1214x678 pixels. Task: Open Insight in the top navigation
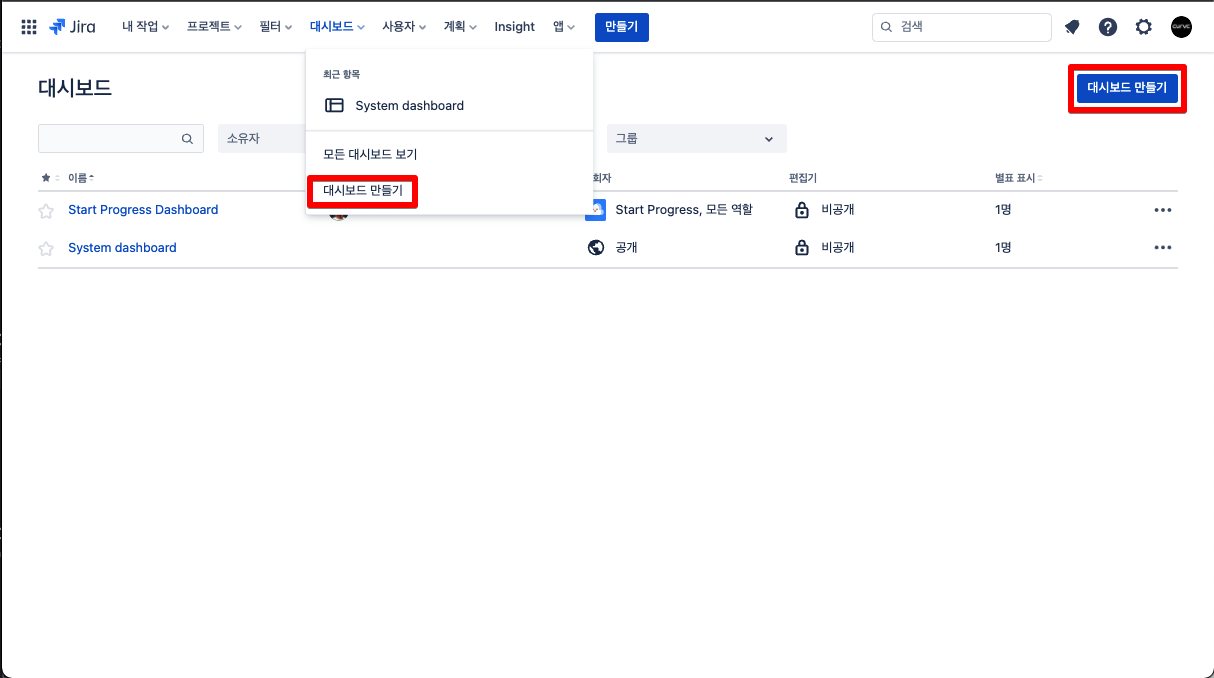pyautogui.click(x=514, y=27)
